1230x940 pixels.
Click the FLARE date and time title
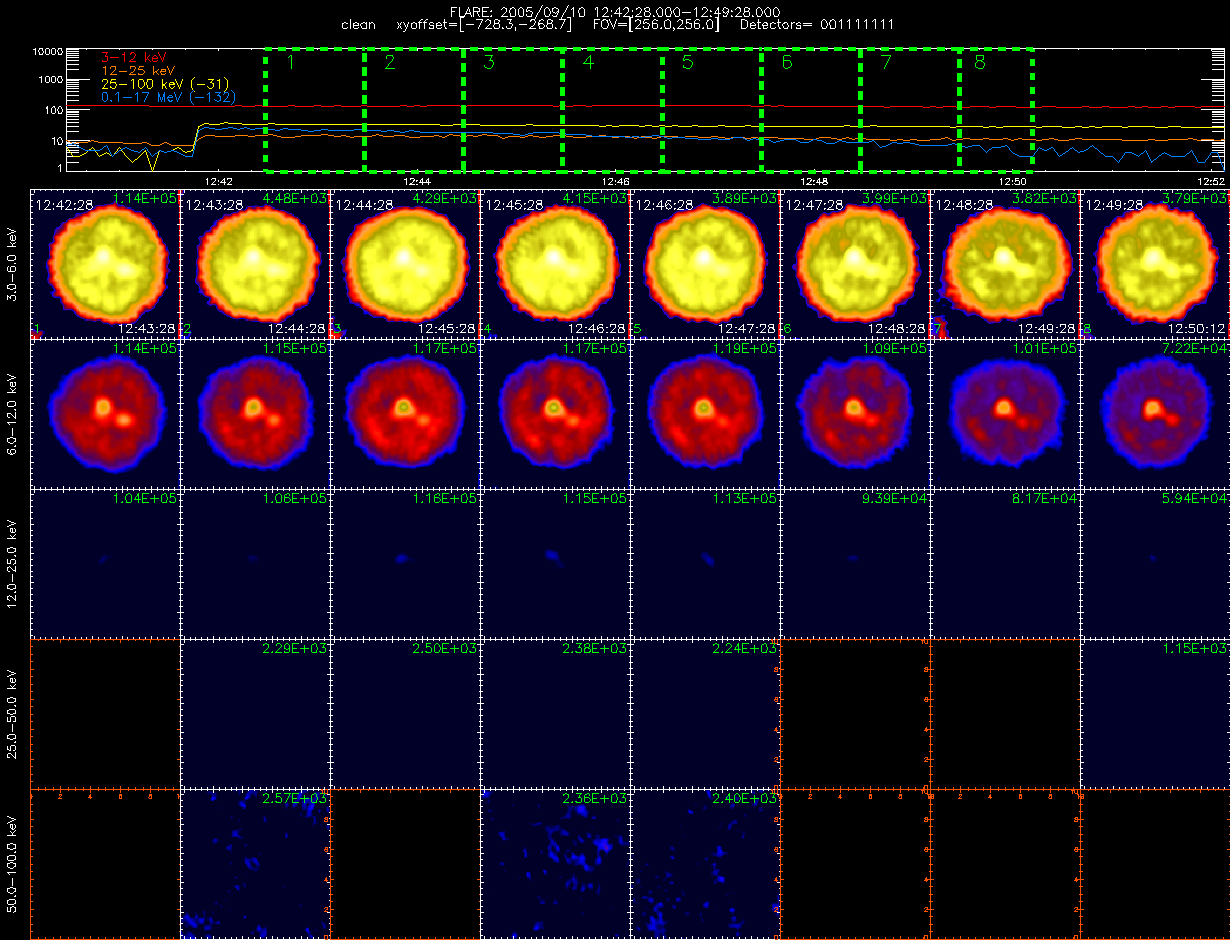point(615,11)
